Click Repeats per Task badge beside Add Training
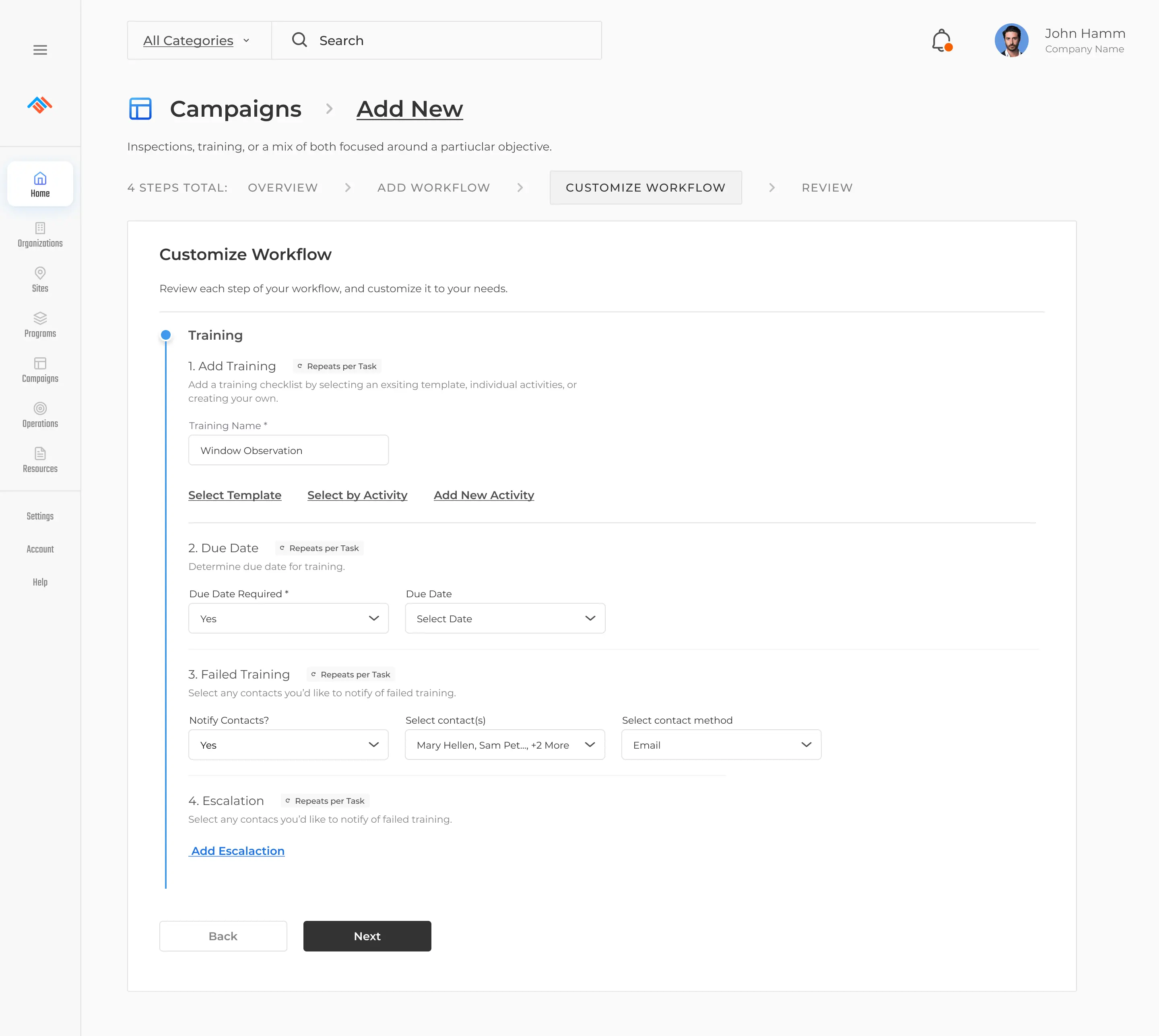Image resolution: width=1159 pixels, height=1036 pixels. point(337,366)
